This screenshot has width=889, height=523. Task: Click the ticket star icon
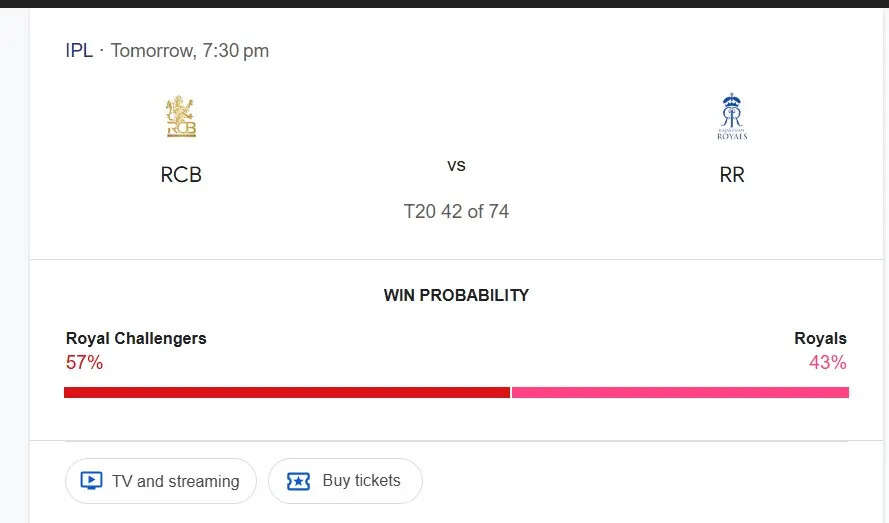pyautogui.click(x=298, y=481)
